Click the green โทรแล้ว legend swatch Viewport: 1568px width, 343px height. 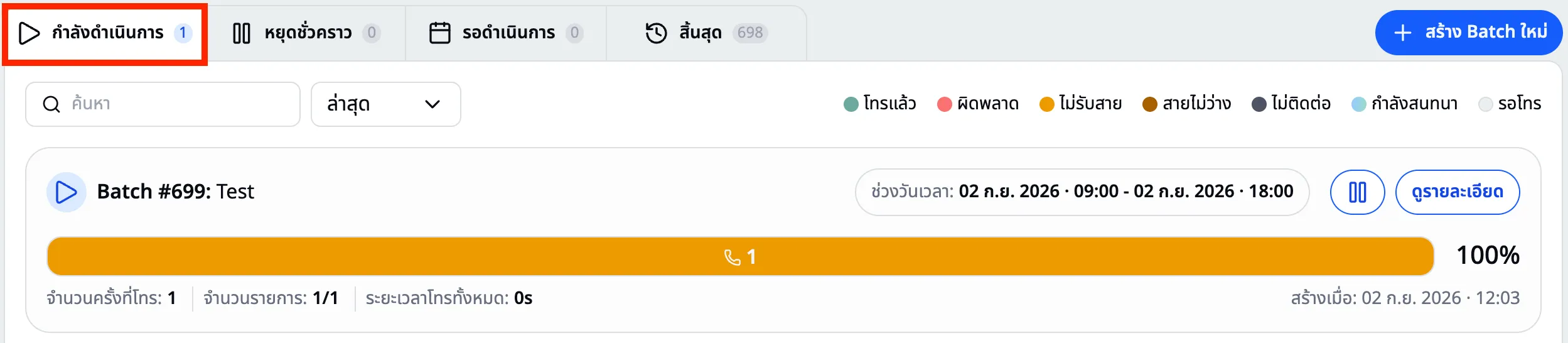(851, 104)
